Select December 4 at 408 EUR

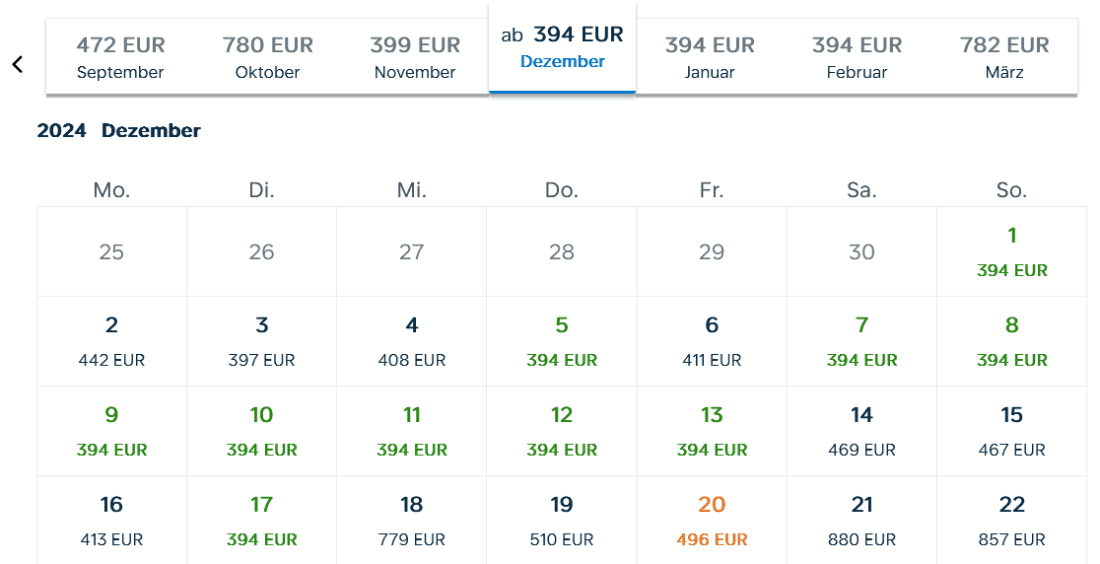pyautogui.click(x=412, y=341)
